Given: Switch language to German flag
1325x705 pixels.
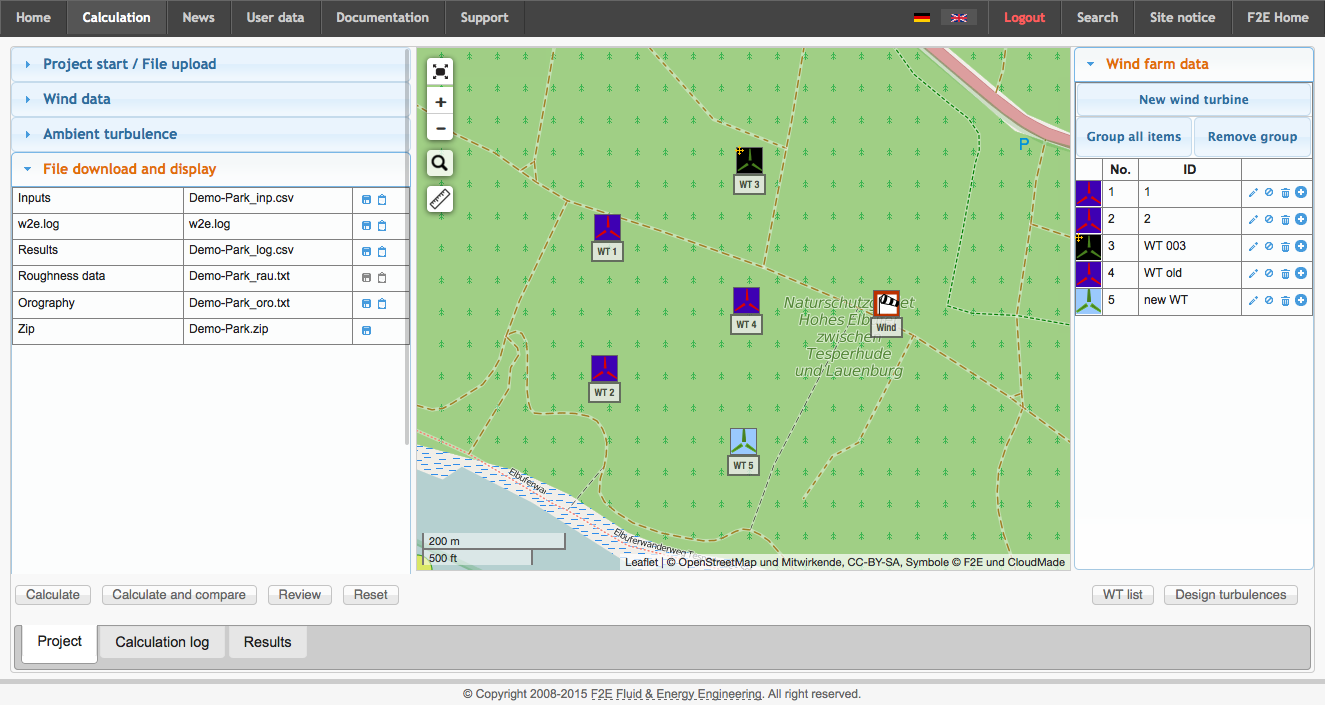Looking at the screenshot, I should pos(922,18).
